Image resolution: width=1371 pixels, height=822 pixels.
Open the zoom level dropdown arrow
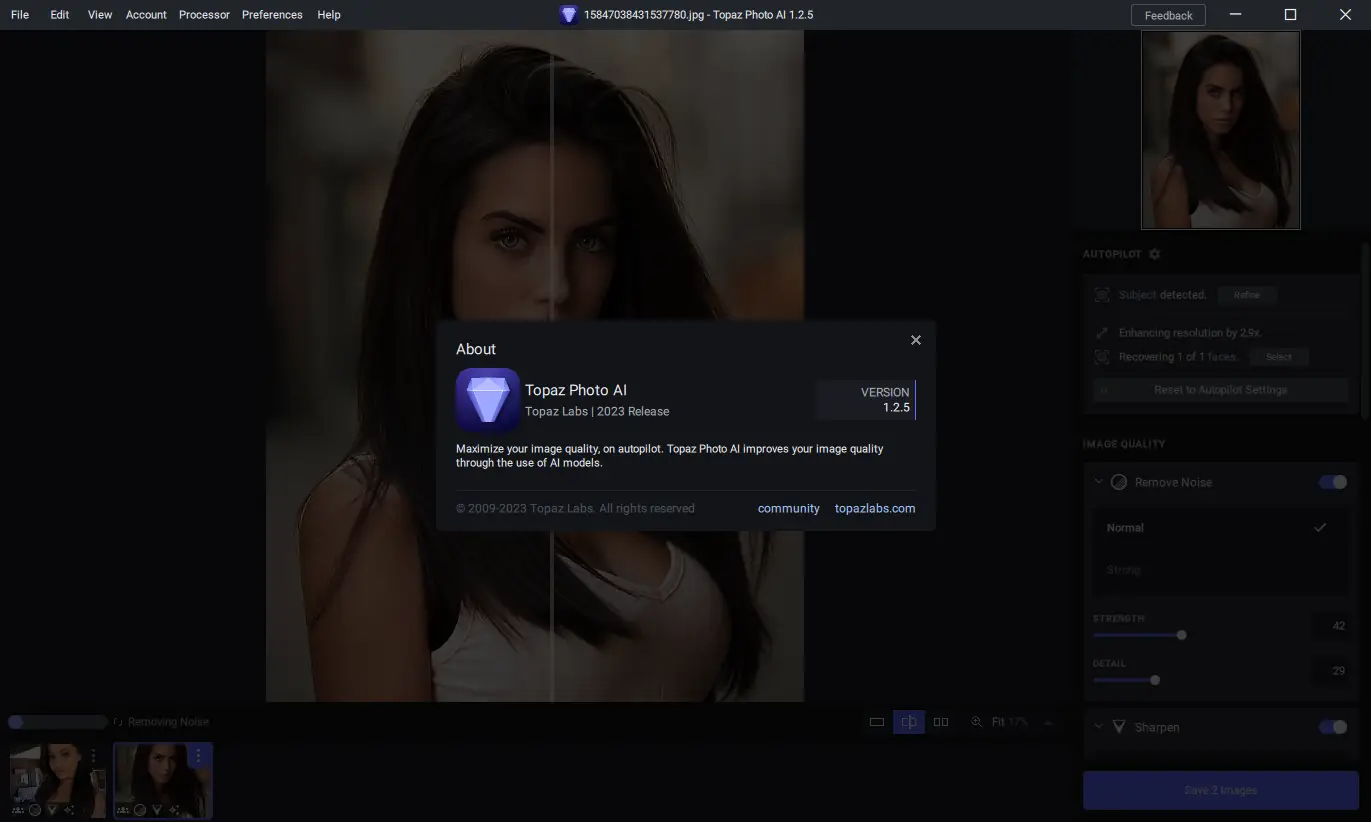tap(1048, 722)
